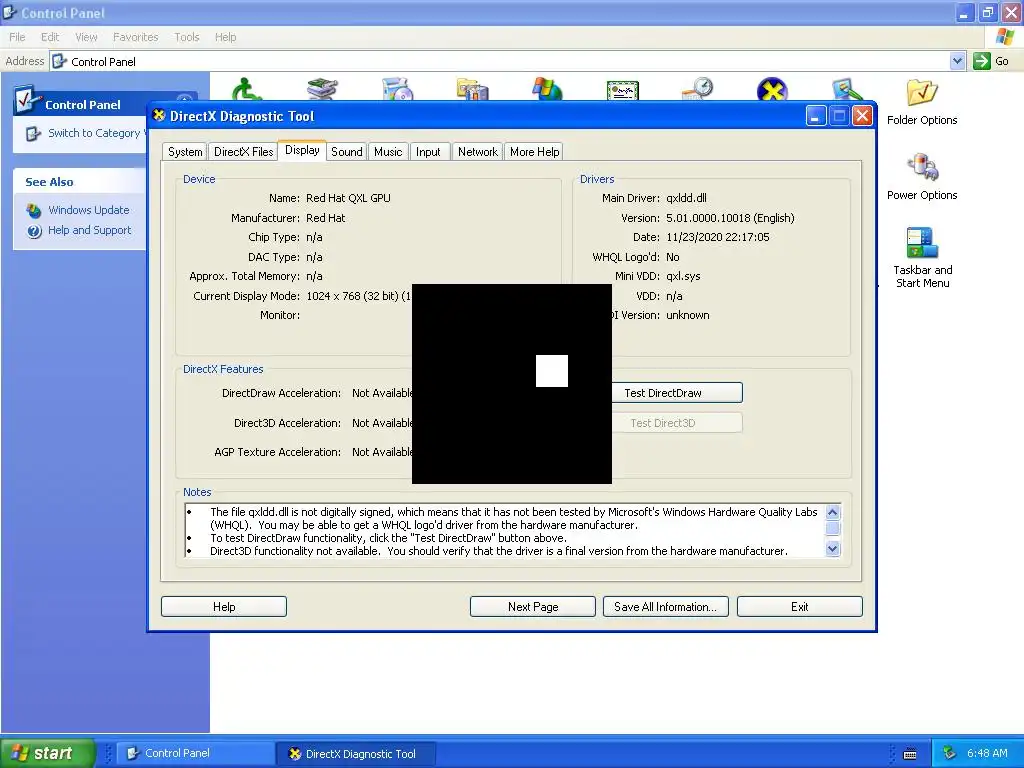Minimize the DirectX Diagnostic Tool window
Viewport: 1024px width, 768px height.
[815, 116]
